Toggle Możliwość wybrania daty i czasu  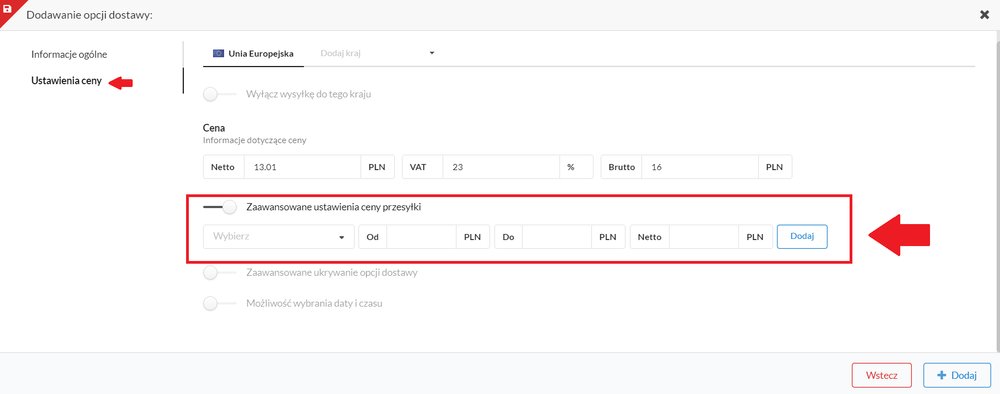[x=219, y=303]
